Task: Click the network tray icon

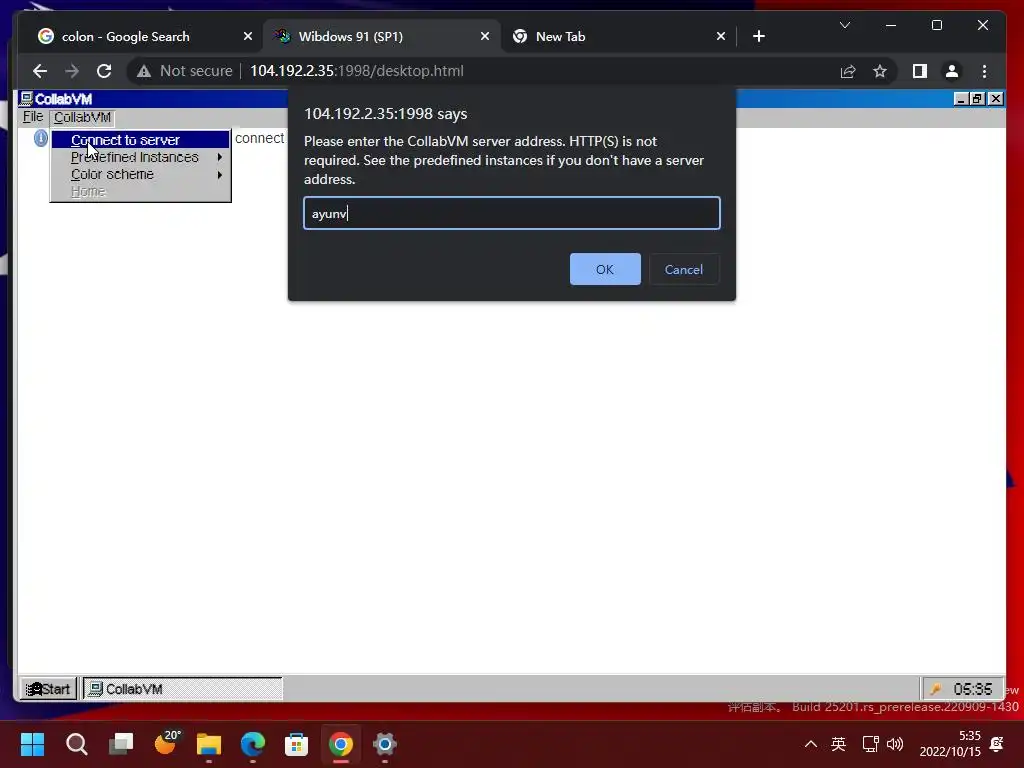Action: click(x=870, y=744)
